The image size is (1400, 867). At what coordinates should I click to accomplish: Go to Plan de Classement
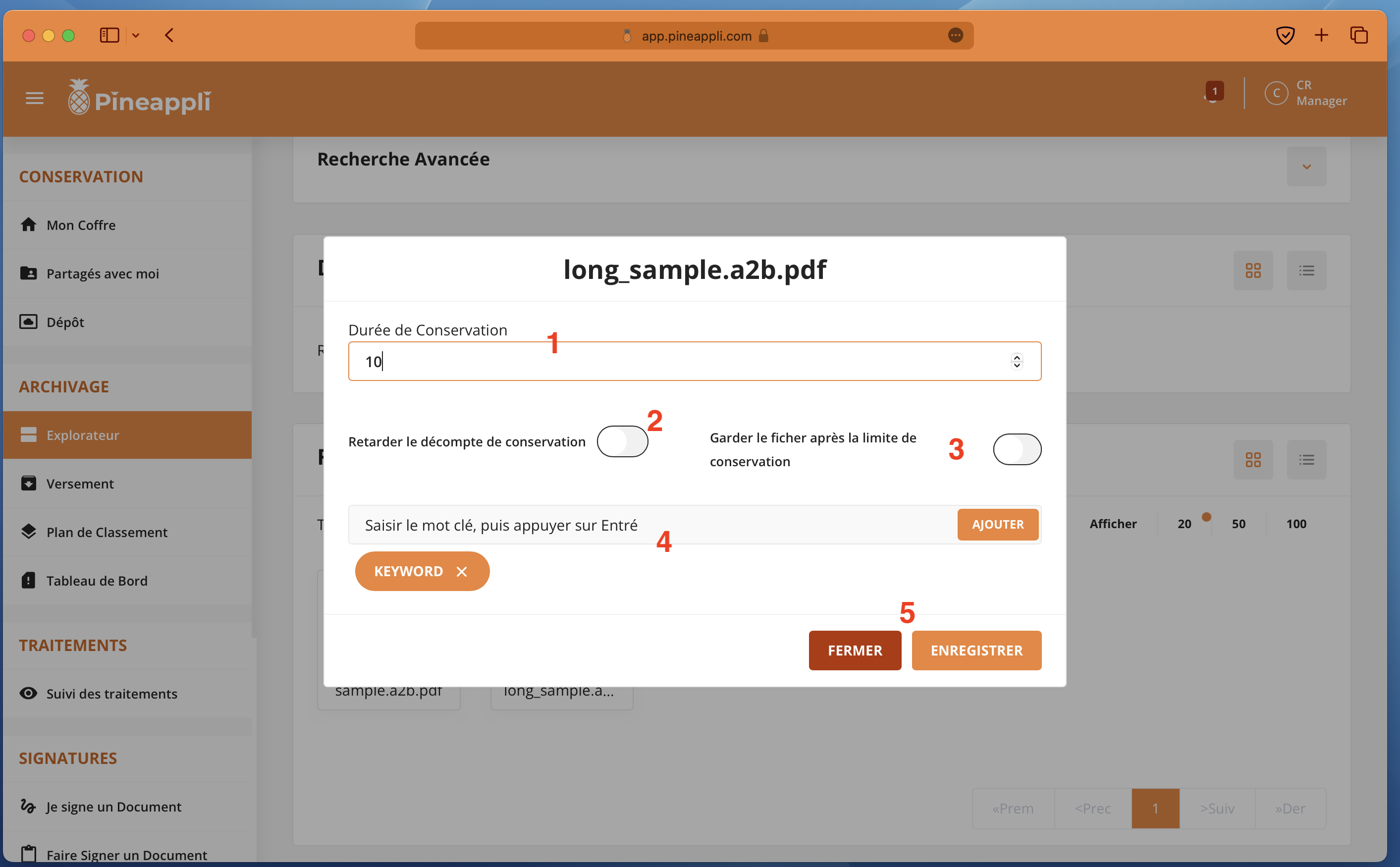(107, 532)
